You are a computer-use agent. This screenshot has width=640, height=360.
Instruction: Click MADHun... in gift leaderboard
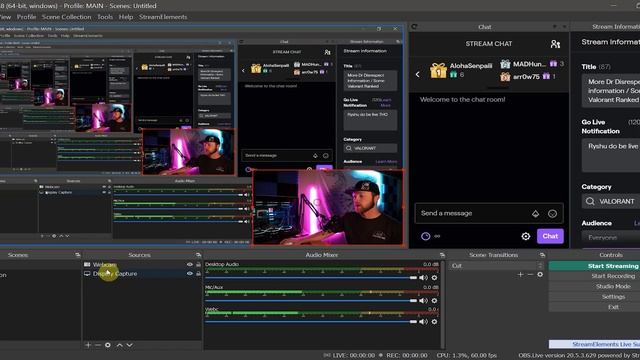click(529, 64)
